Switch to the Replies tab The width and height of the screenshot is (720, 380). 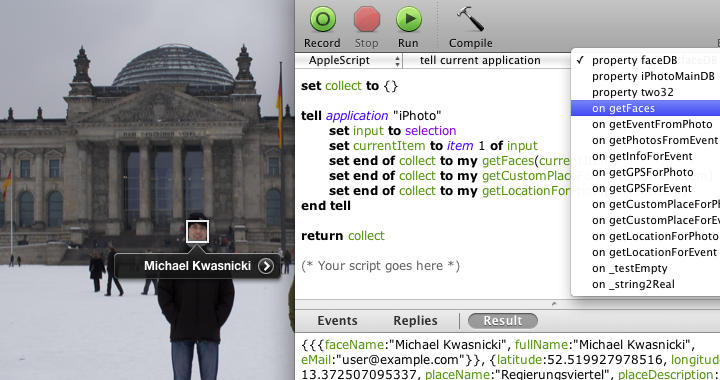point(415,321)
